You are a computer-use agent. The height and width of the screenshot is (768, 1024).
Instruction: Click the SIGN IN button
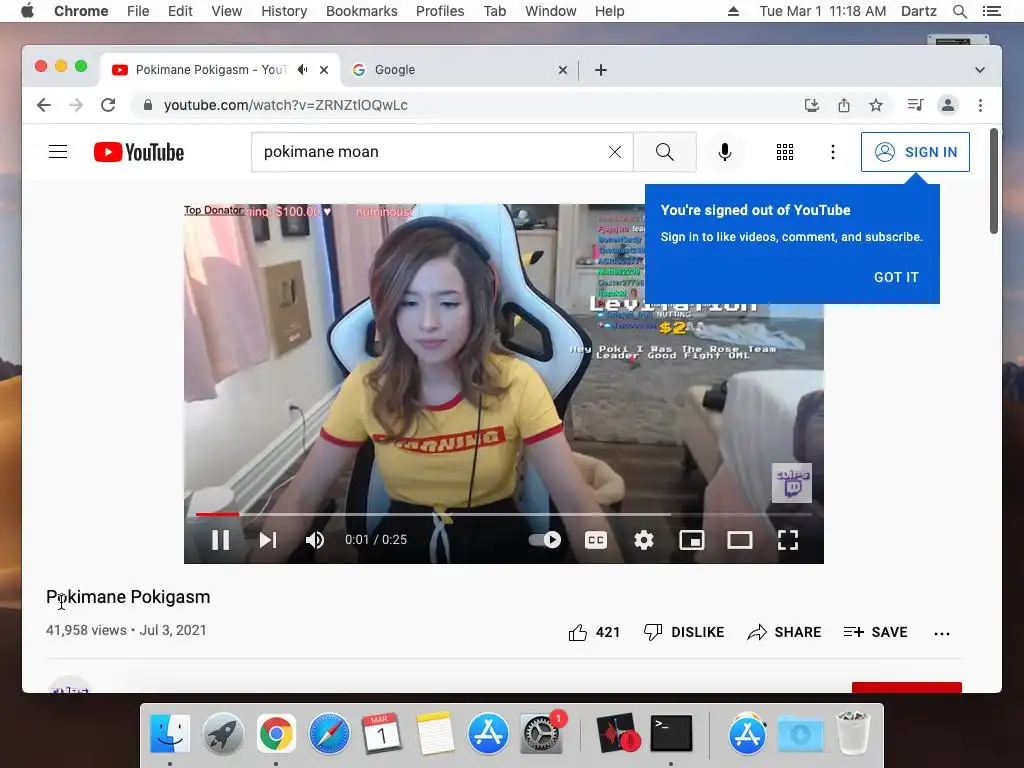point(915,152)
